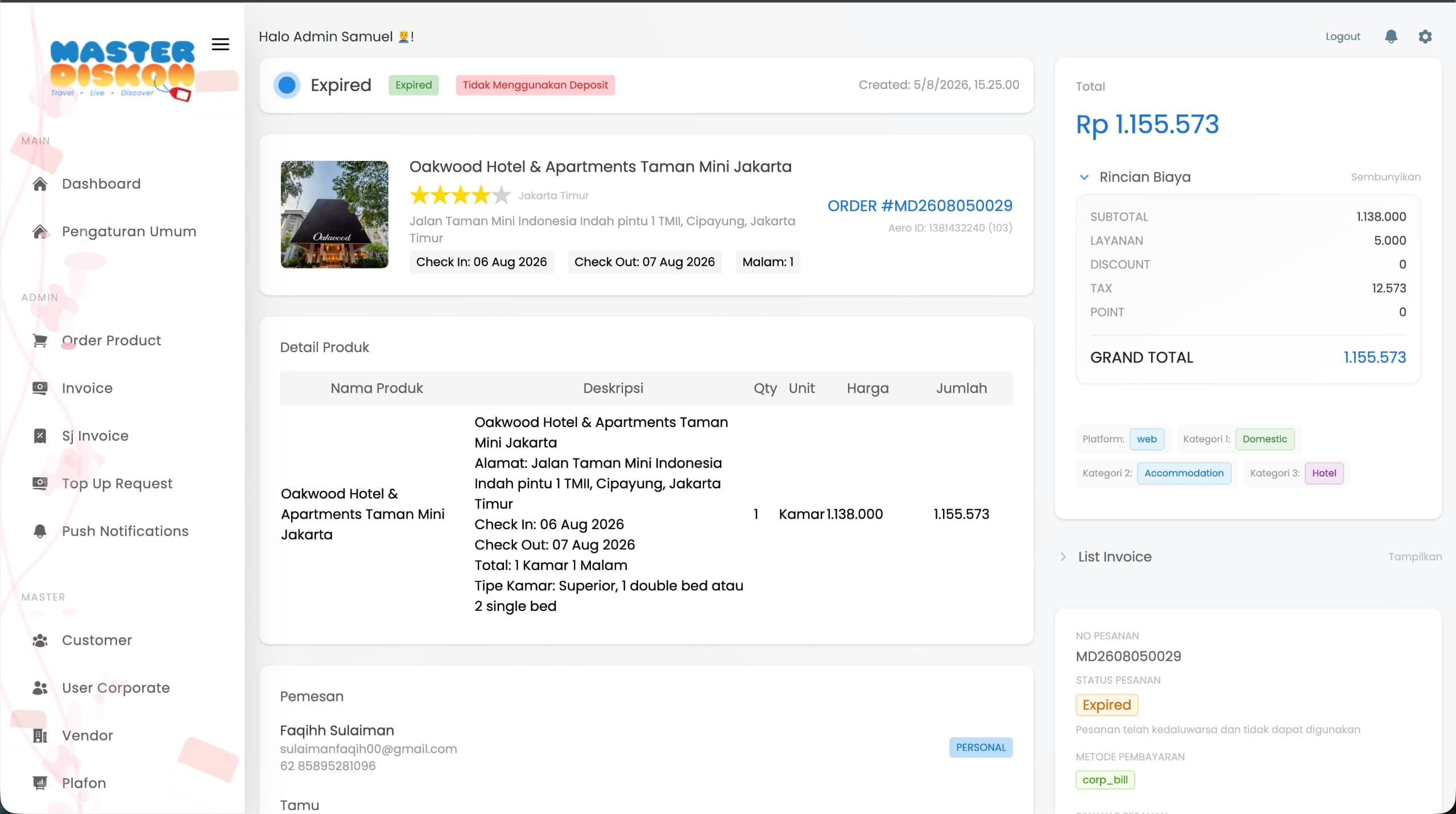The width and height of the screenshot is (1456, 814).
Task: Click the Customer group icon
Action: pos(40,640)
